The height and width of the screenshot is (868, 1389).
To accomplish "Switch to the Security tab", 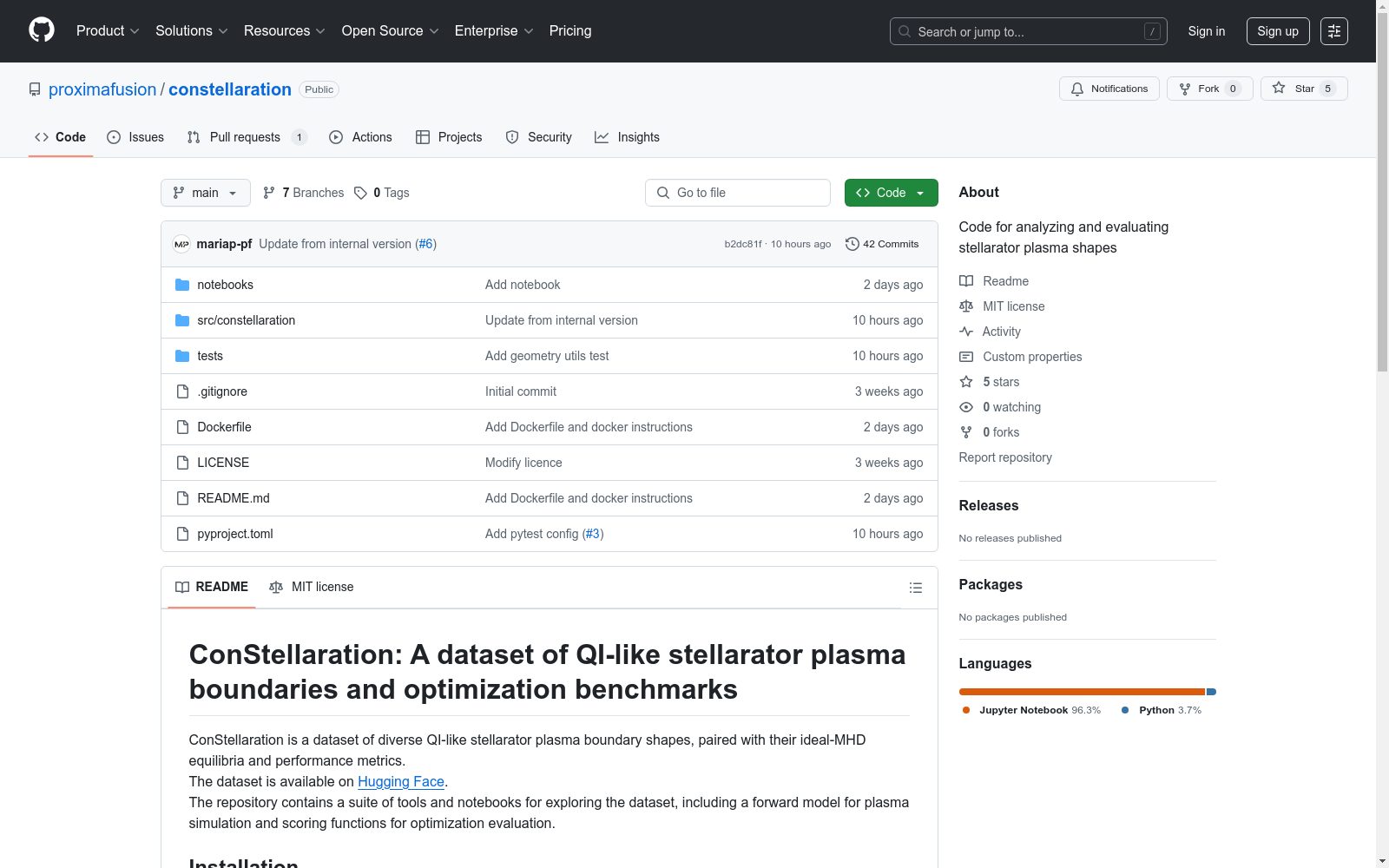I will click(x=538, y=137).
